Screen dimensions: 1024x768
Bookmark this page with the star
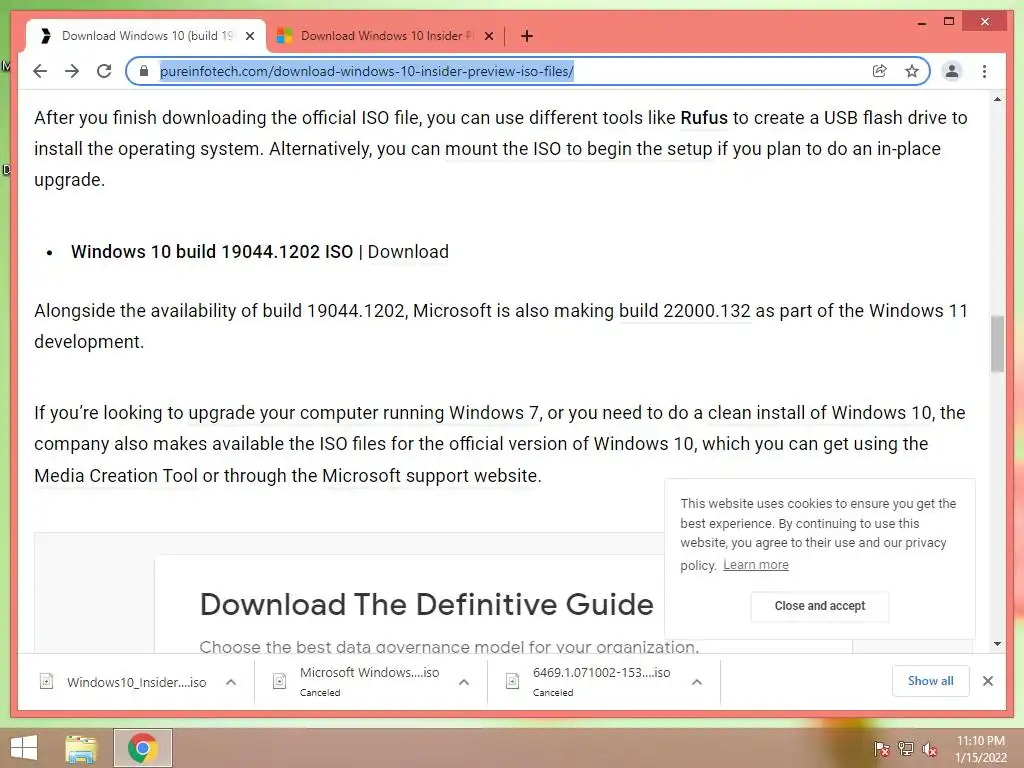[912, 71]
